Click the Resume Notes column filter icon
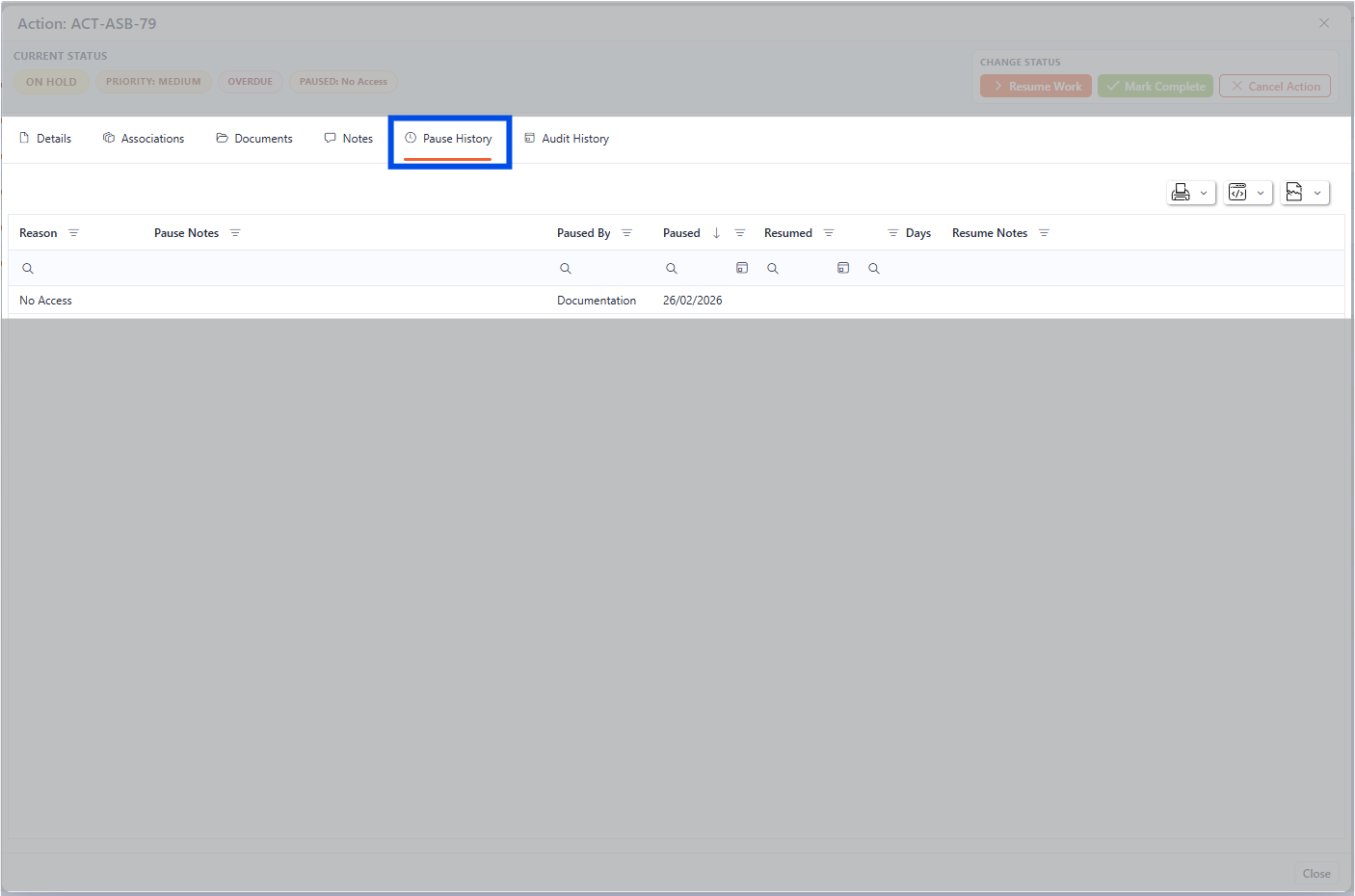 (x=1044, y=233)
